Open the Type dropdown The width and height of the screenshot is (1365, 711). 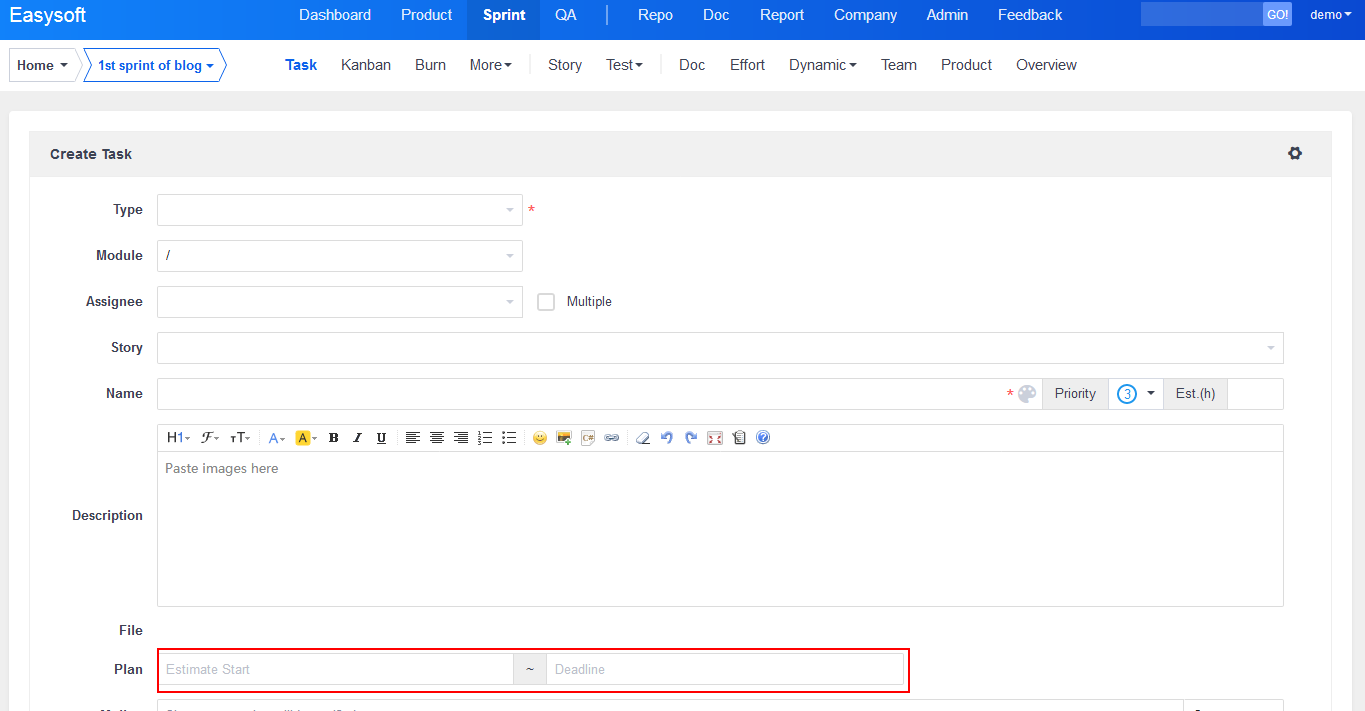click(x=339, y=210)
